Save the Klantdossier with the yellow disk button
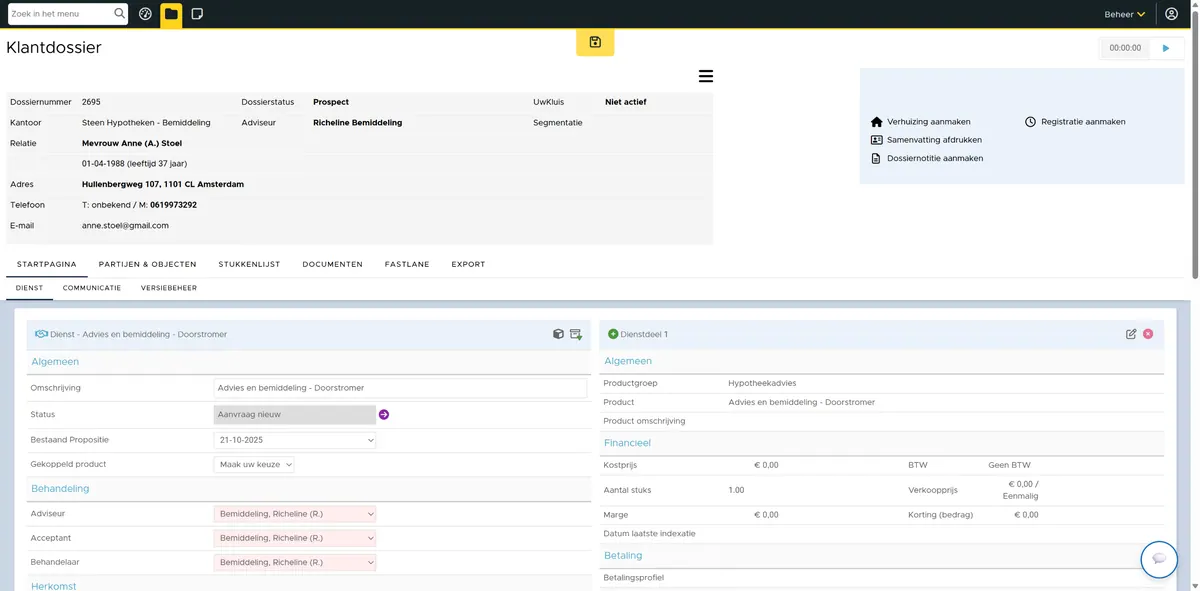 595,42
